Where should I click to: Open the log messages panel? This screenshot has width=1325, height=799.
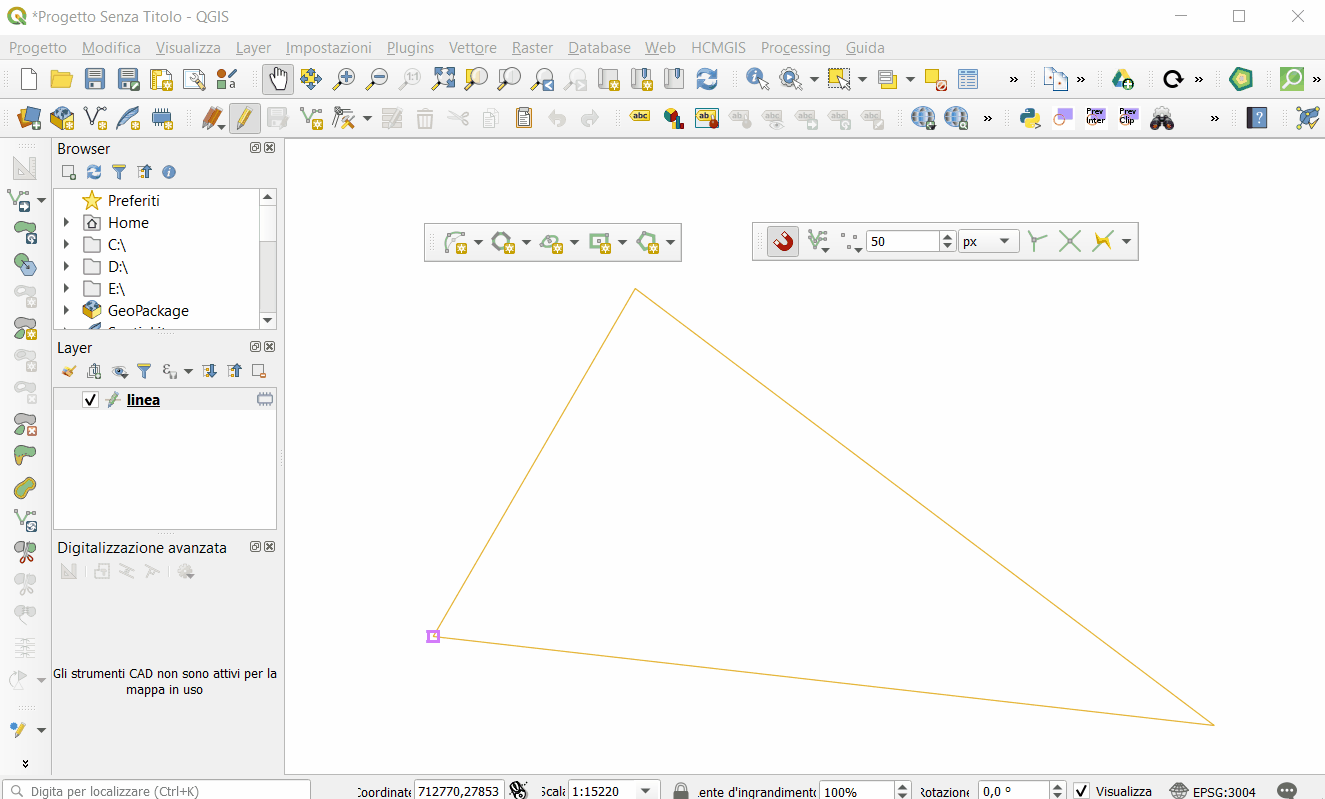tap(1287, 790)
